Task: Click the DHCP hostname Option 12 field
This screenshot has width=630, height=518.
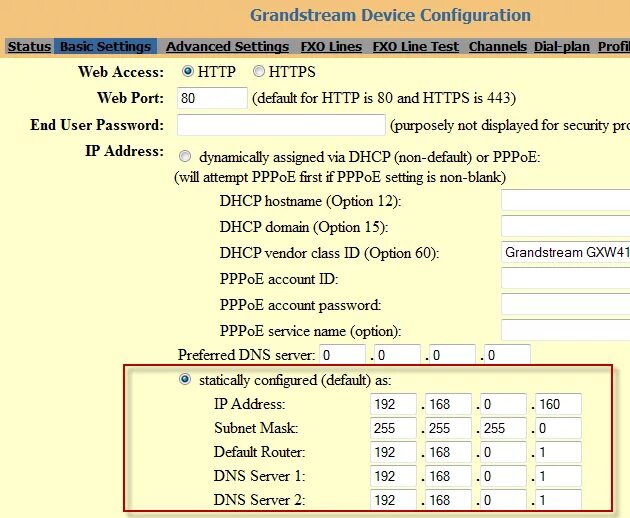Action: pyautogui.click(x=566, y=200)
